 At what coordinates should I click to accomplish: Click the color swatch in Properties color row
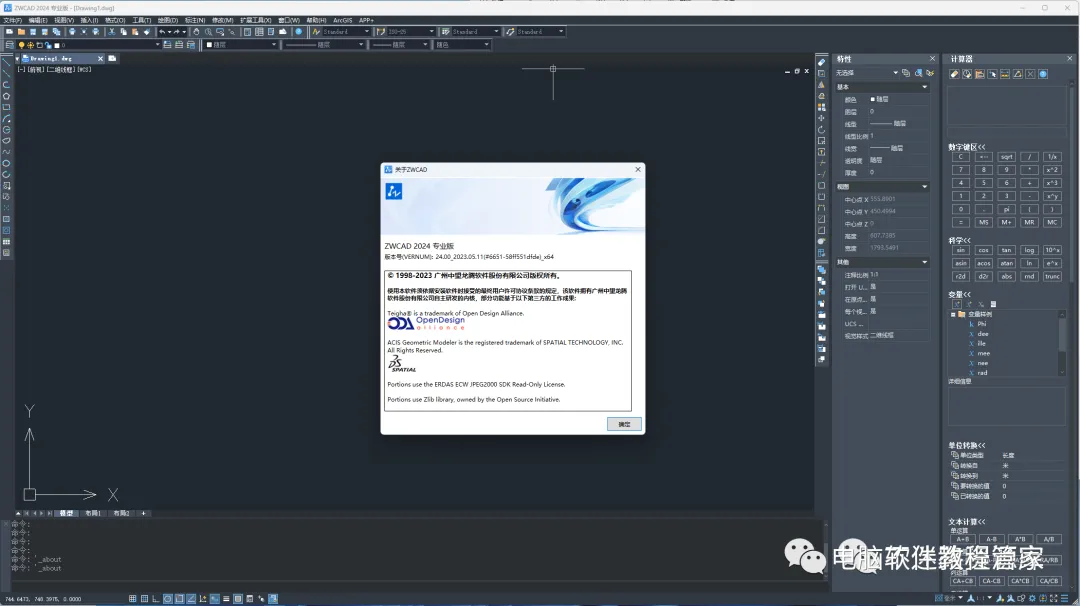pos(873,99)
